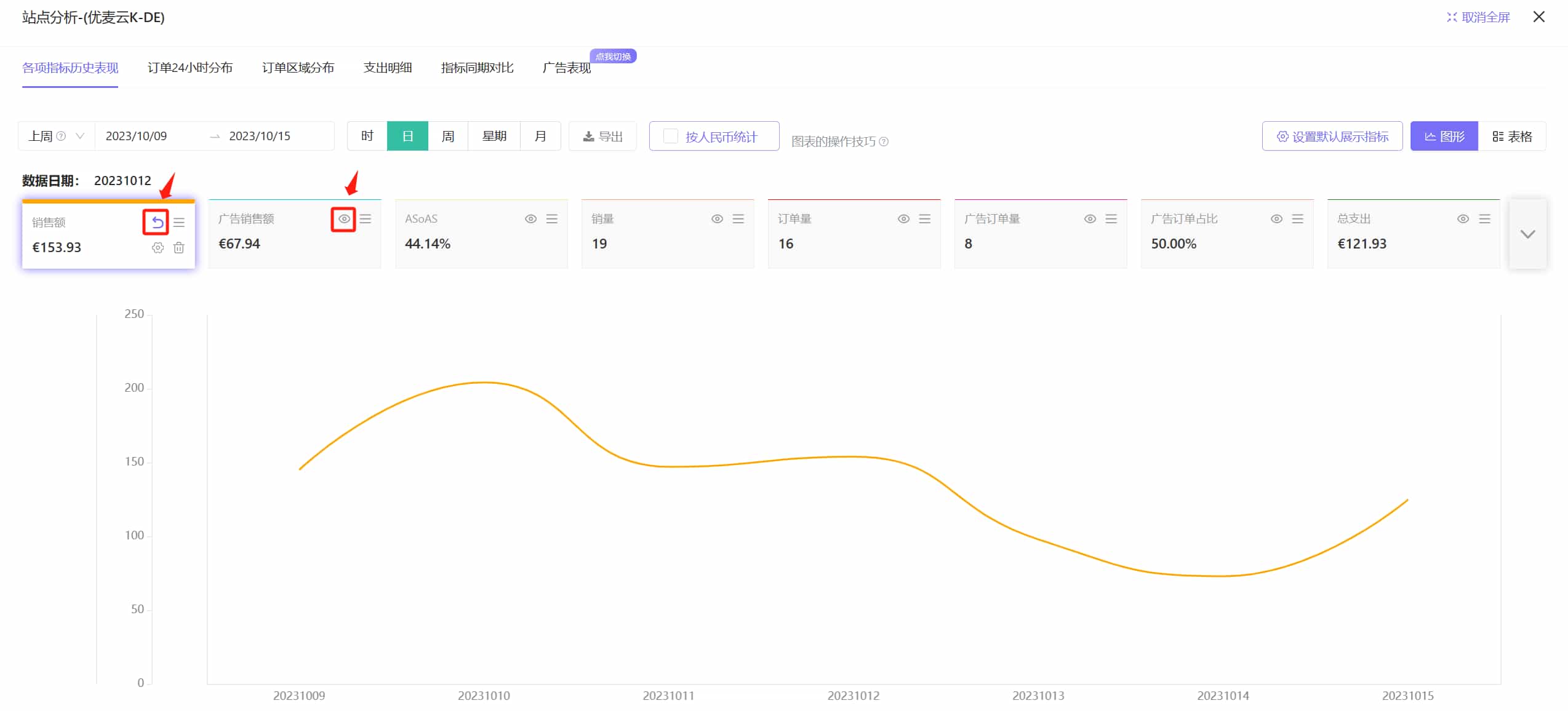The height and width of the screenshot is (711, 1568).
Task: Click 取消全屏 to exit fullscreen
Action: [1478, 17]
